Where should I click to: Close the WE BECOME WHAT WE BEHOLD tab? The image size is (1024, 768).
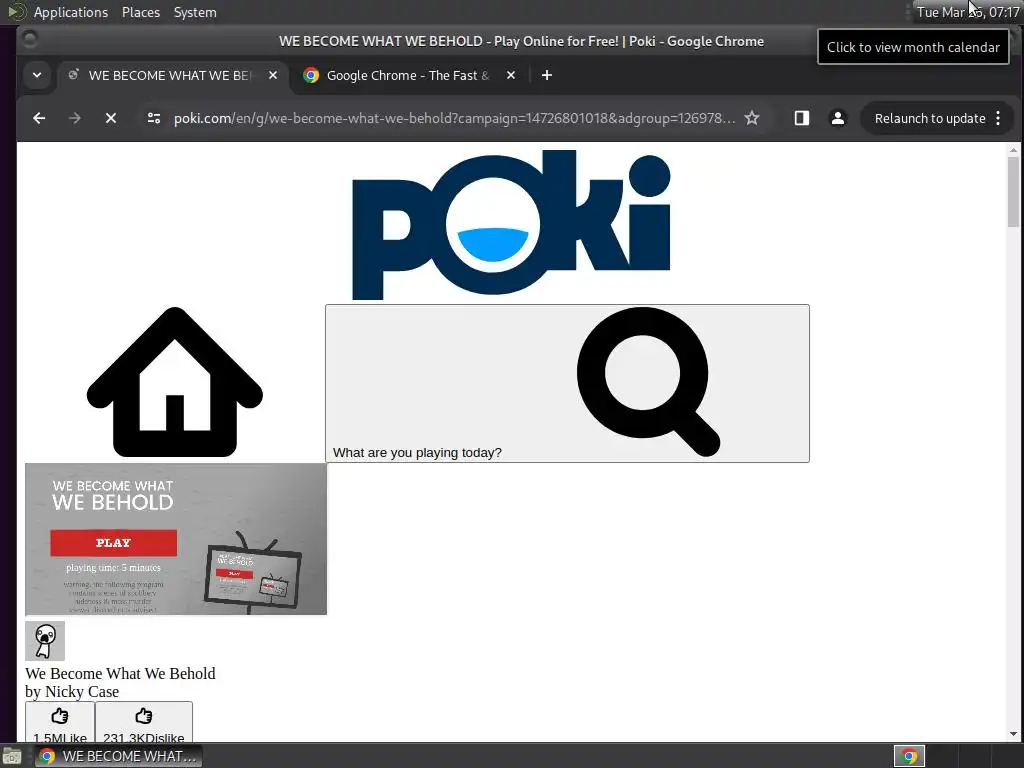point(273,75)
